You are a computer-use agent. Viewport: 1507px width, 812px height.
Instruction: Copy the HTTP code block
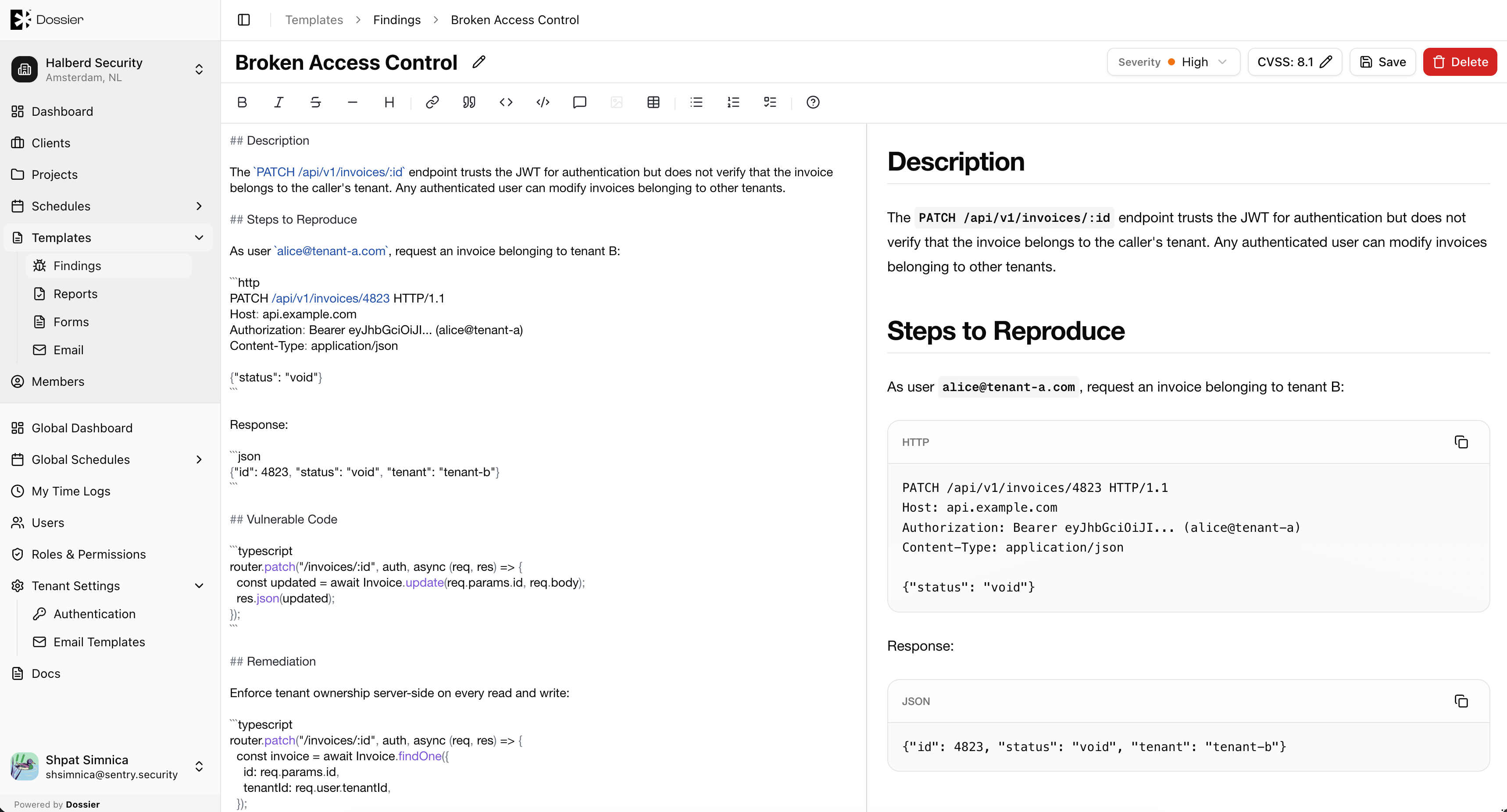pyautogui.click(x=1461, y=442)
